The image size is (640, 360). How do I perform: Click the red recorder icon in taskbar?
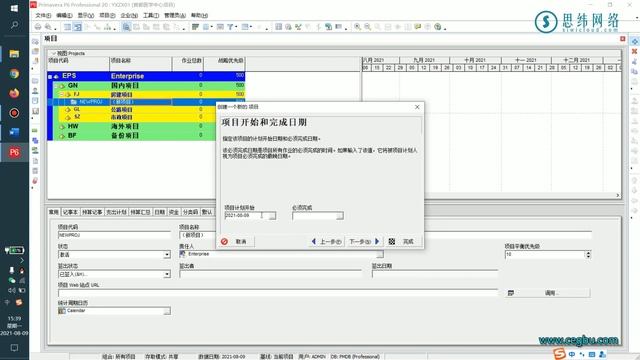[x=14, y=113]
